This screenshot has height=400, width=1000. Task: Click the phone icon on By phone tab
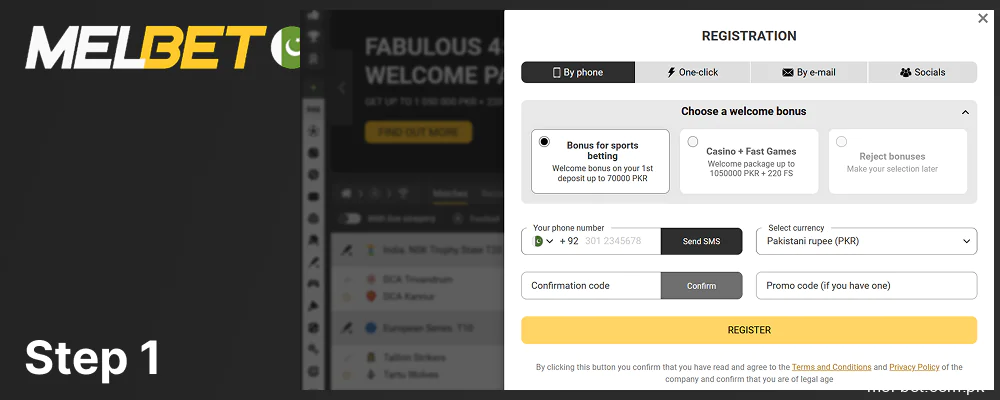pyautogui.click(x=556, y=73)
